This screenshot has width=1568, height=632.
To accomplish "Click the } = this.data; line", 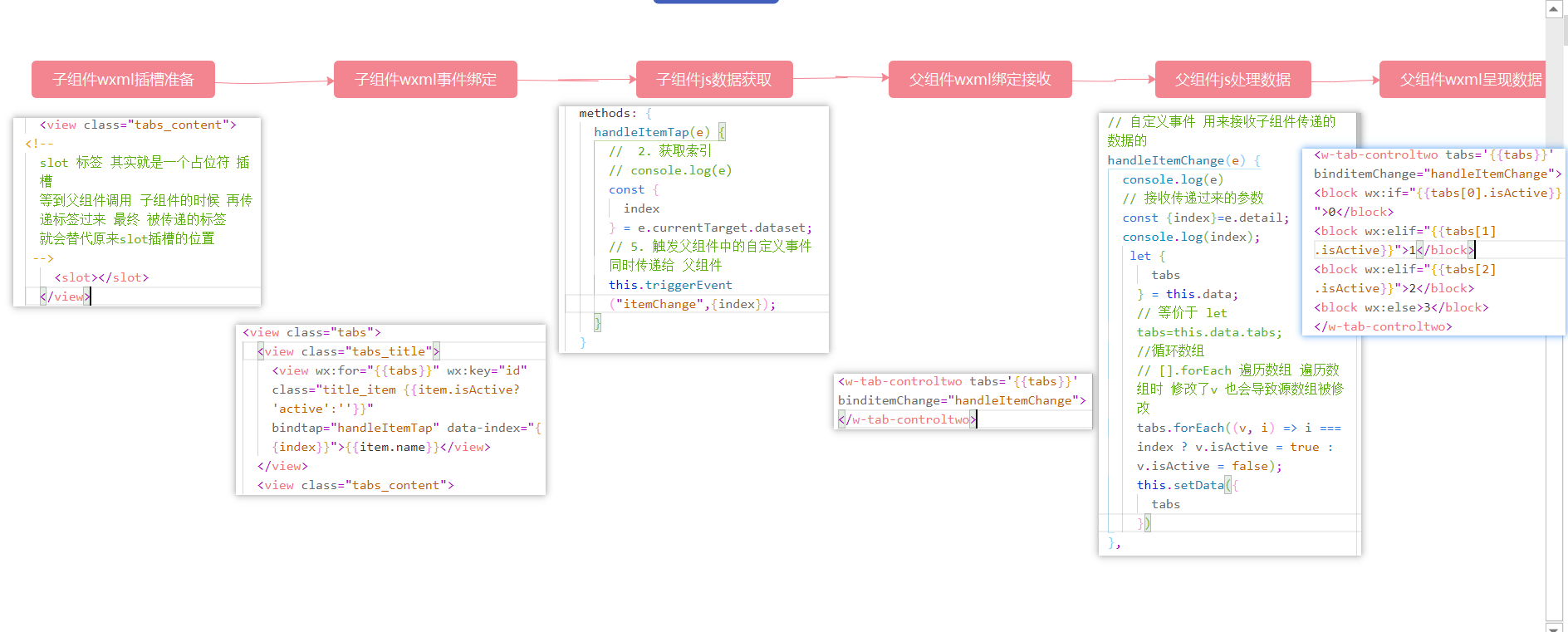I will 1188,294.
